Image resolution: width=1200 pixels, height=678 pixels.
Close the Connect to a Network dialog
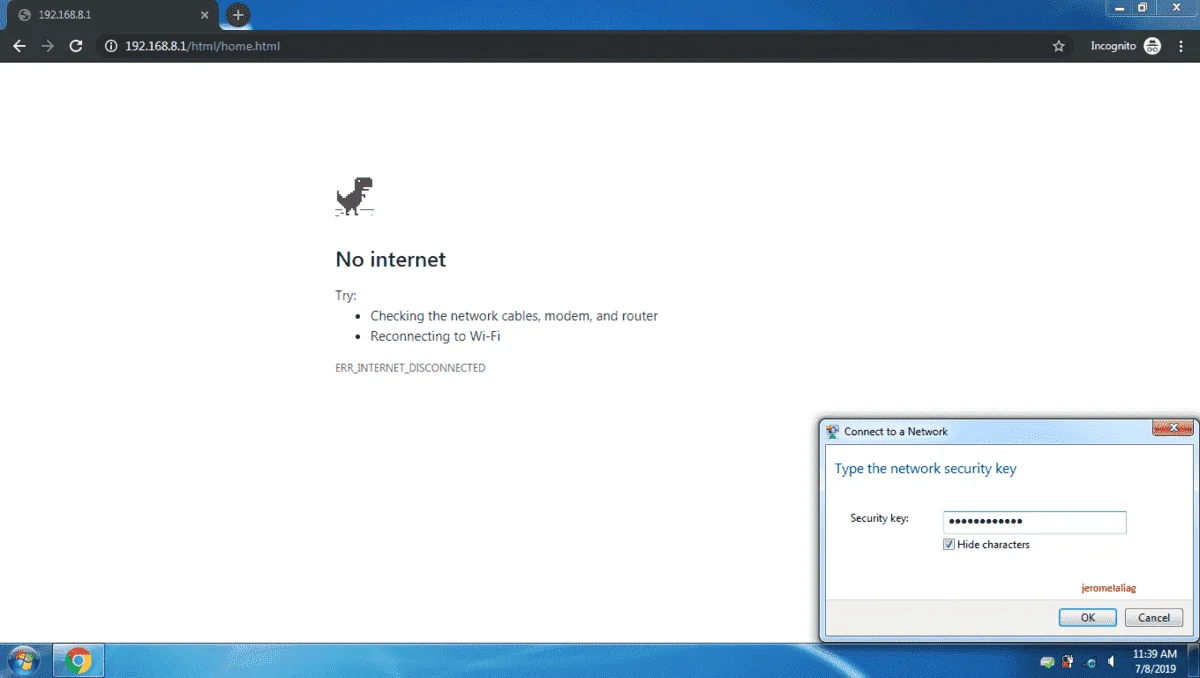(1172, 428)
